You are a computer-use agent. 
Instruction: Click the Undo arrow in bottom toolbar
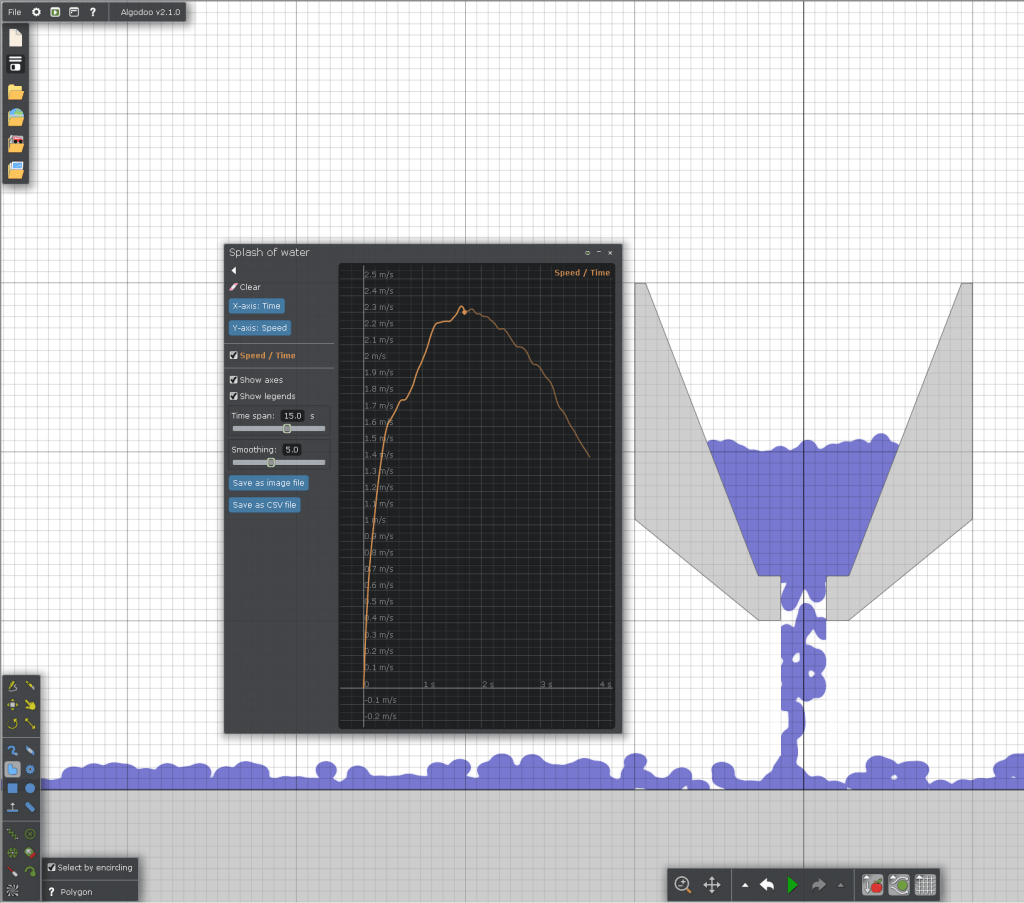point(767,884)
